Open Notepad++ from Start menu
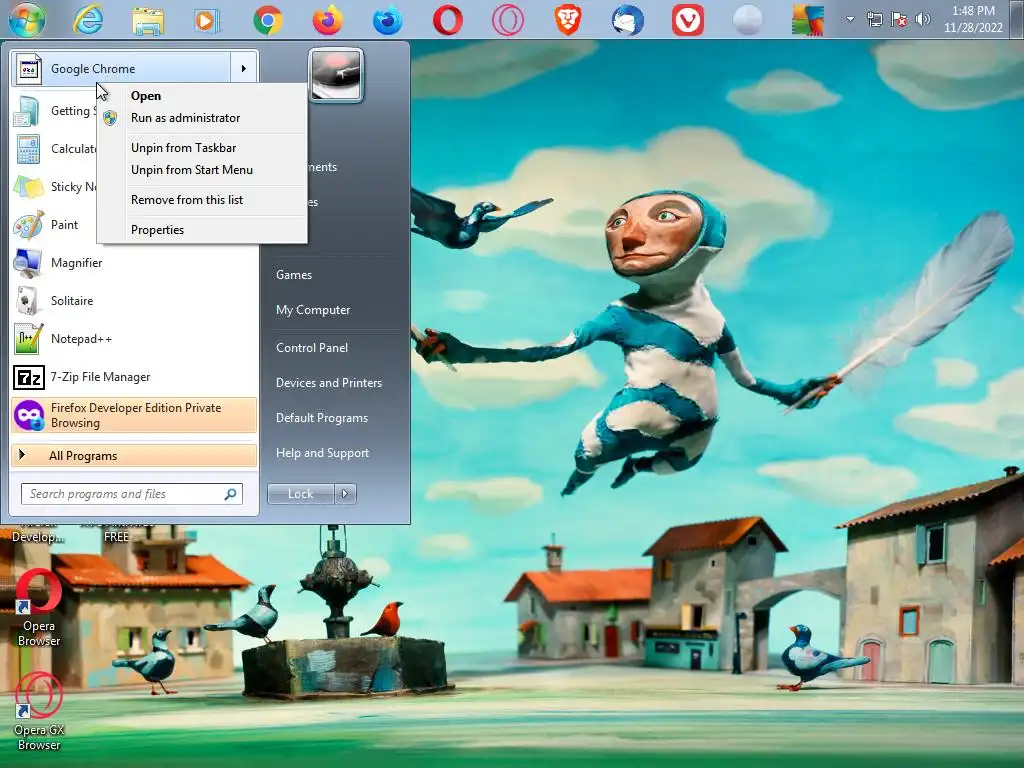The height and width of the screenshot is (768, 1024). tap(135, 339)
